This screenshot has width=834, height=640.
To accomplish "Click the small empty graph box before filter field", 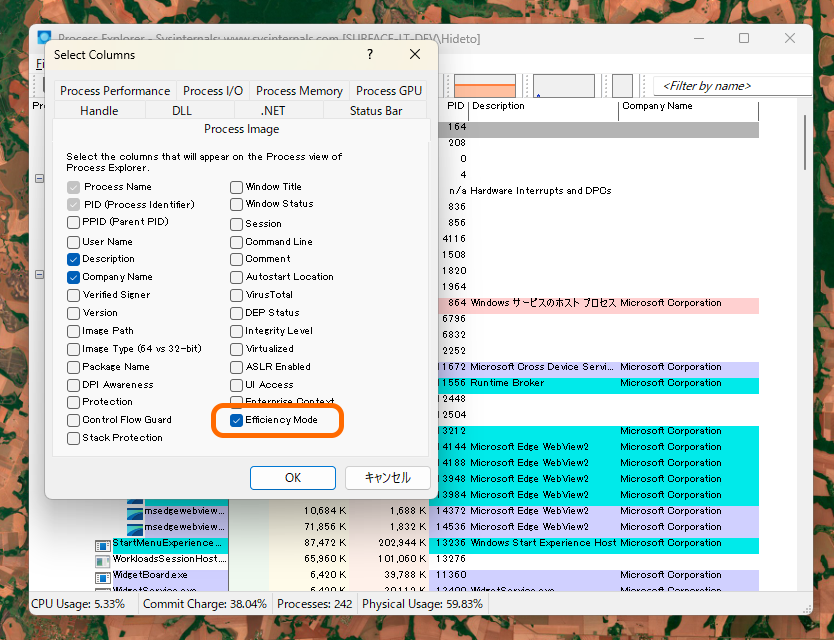I will (x=622, y=86).
